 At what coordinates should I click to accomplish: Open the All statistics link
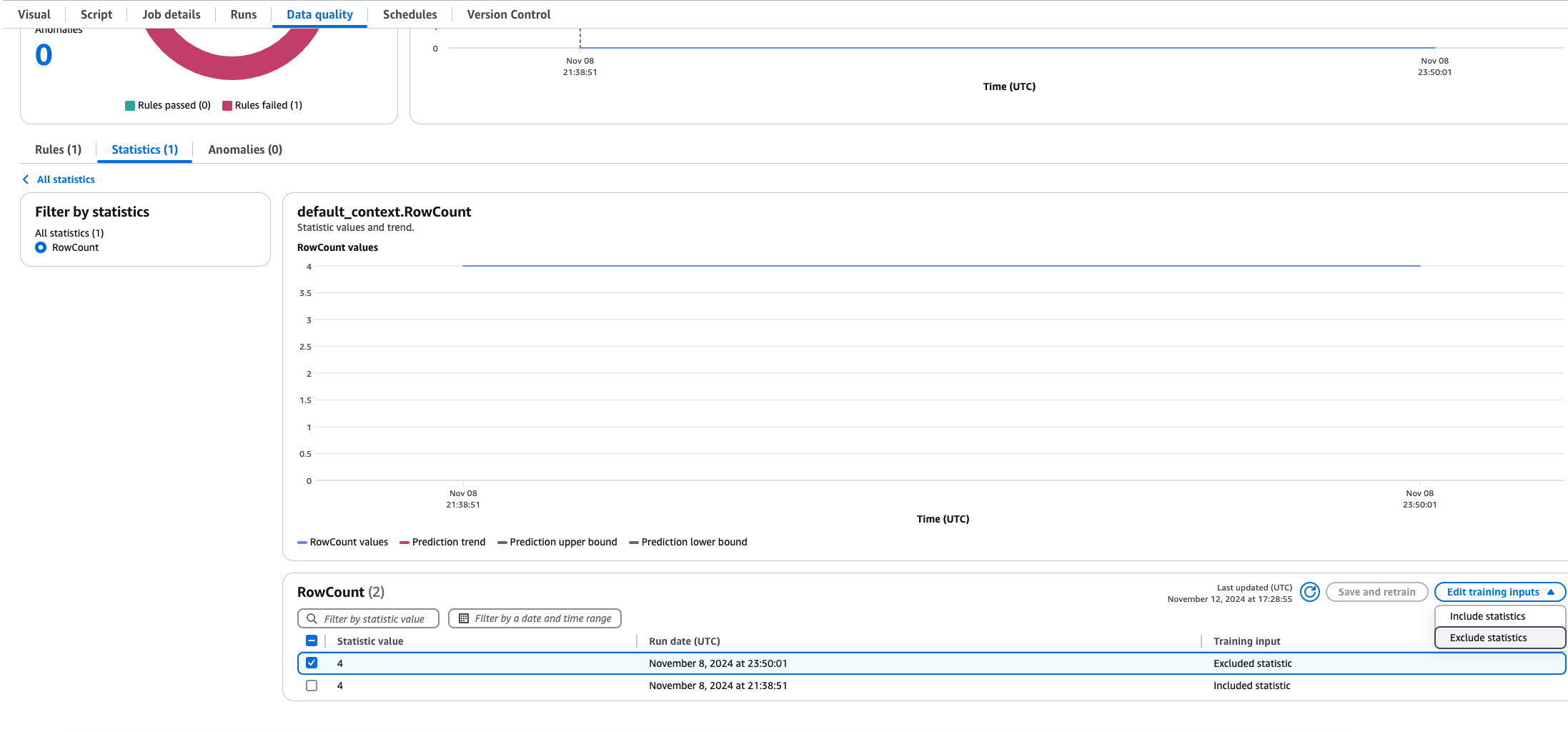click(66, 179)
